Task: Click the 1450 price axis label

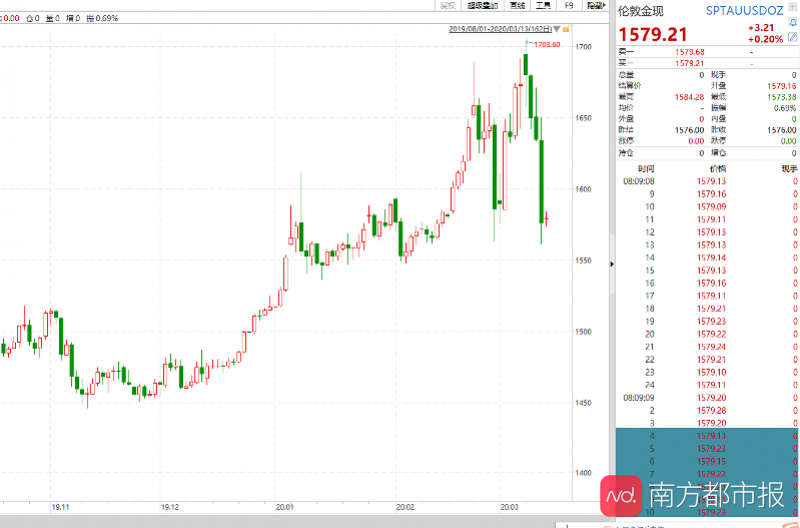Action: click(x=584, y=403)
